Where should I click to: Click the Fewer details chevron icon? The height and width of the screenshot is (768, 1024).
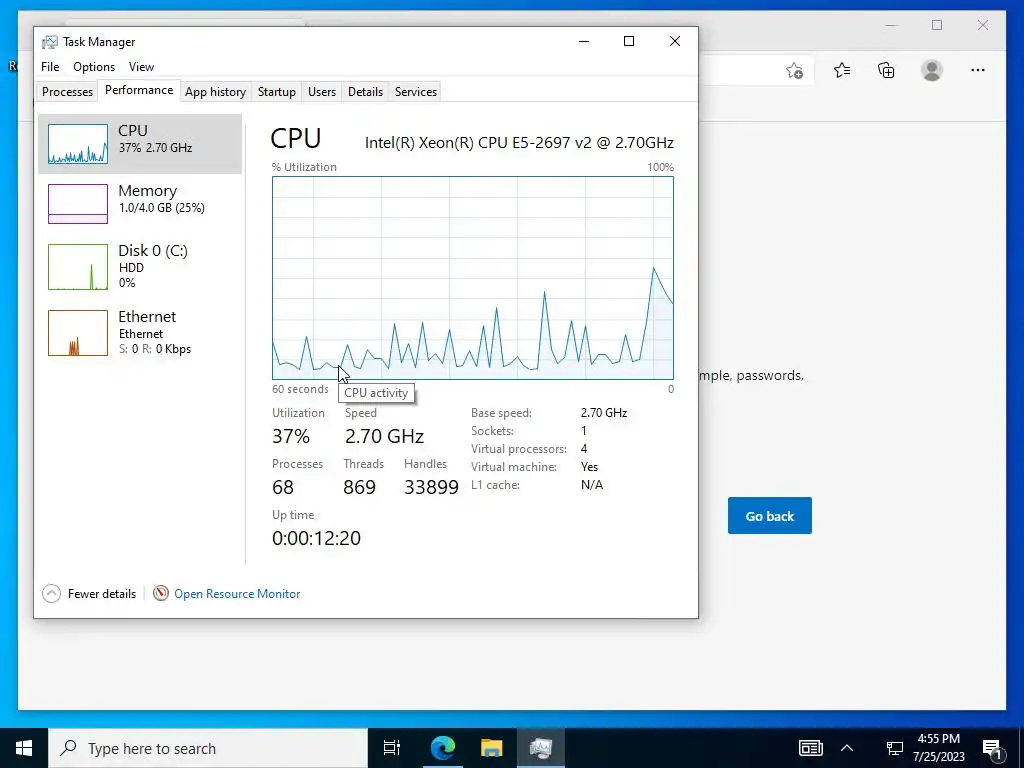point(52,594)
